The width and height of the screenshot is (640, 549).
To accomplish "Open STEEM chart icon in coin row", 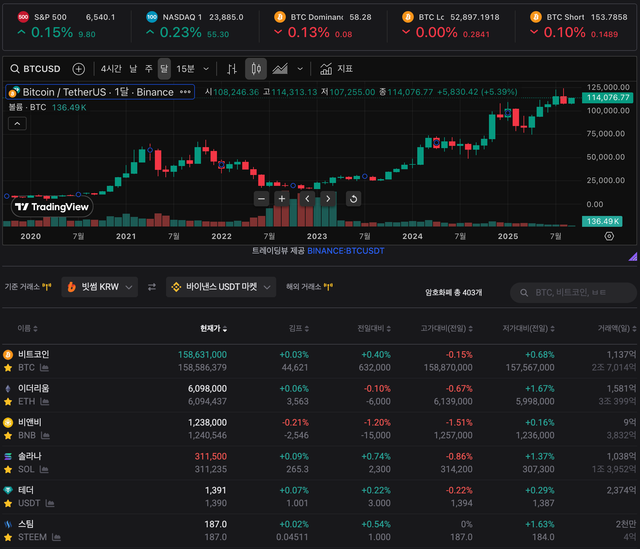I will 56,537.
